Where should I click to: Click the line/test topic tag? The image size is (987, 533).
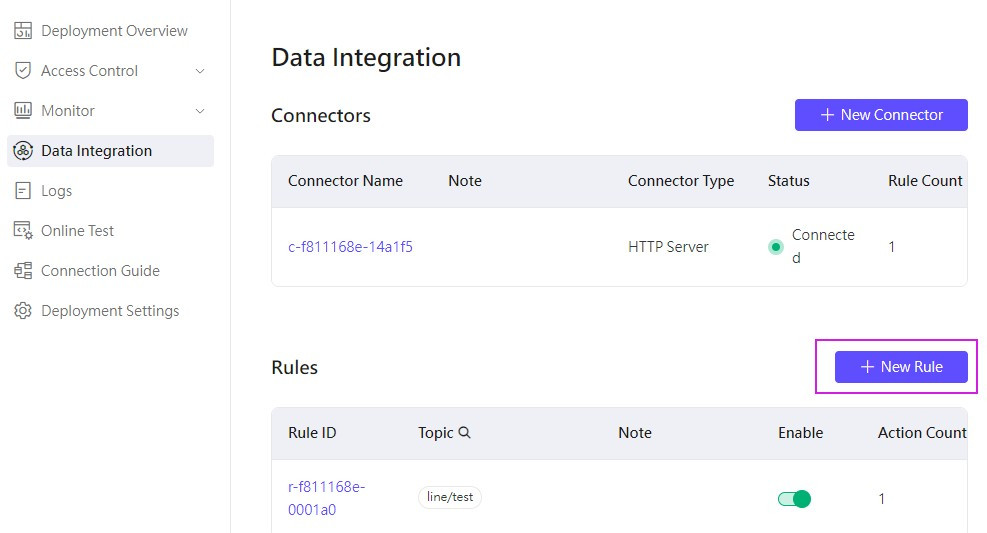tap(450, 497)
